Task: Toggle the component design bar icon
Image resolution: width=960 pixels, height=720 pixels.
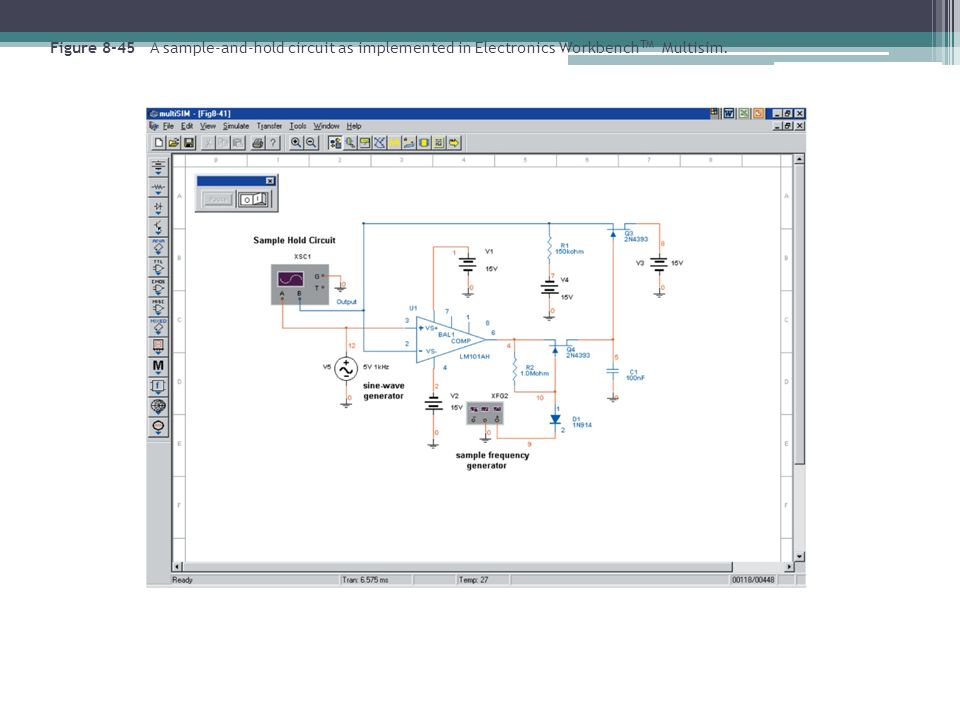Action: [335, 143]
